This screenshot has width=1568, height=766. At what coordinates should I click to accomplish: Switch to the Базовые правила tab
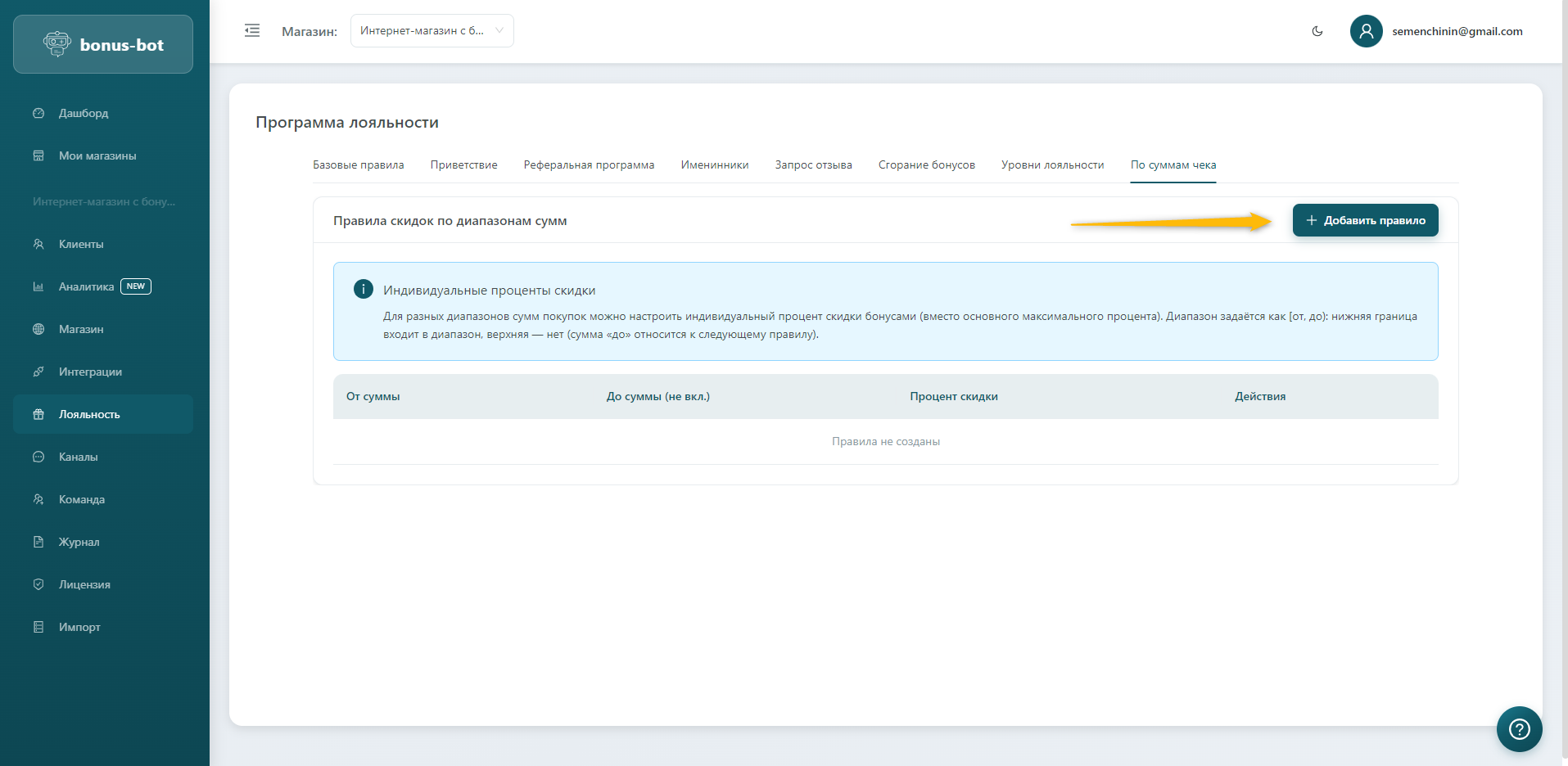click(x=359, y=165)
